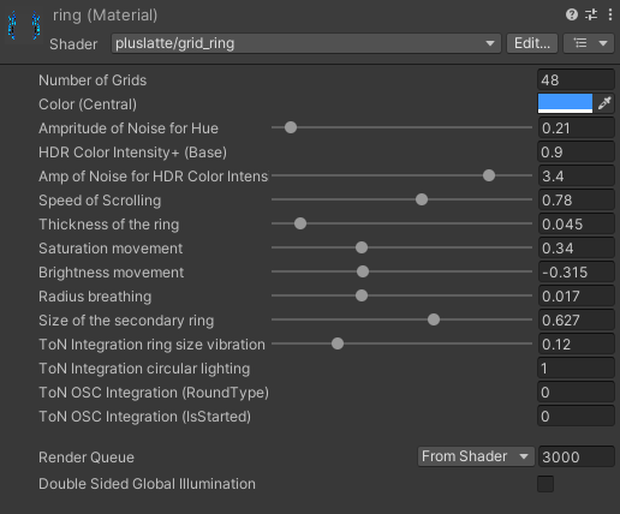620x514 pixels.
Task: Open the Render Queue From Shader dropdown
Action: tap(476, 457)
